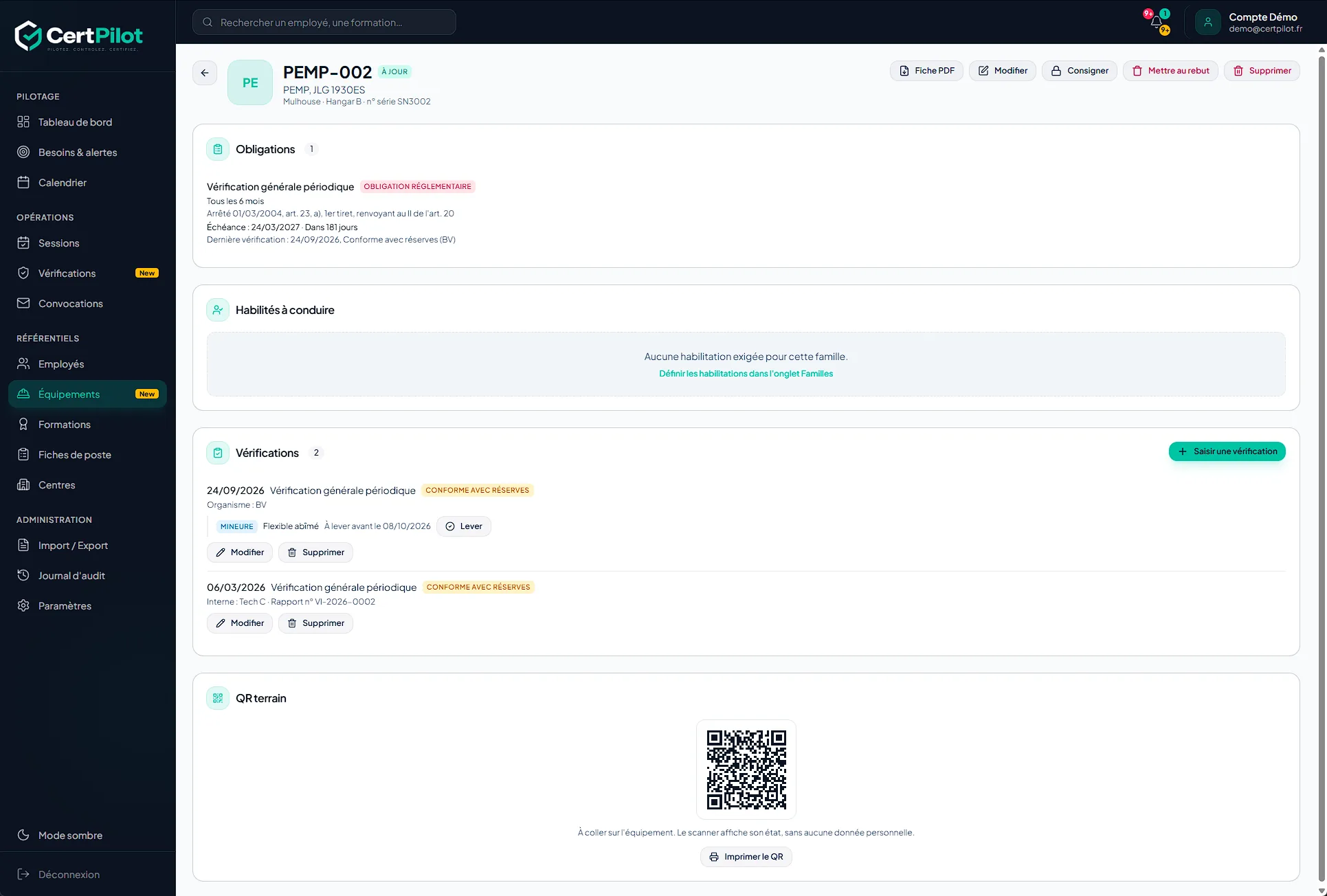
Task: Open Tableau de bord from sidebar
Action: click(x=88, y=122)
